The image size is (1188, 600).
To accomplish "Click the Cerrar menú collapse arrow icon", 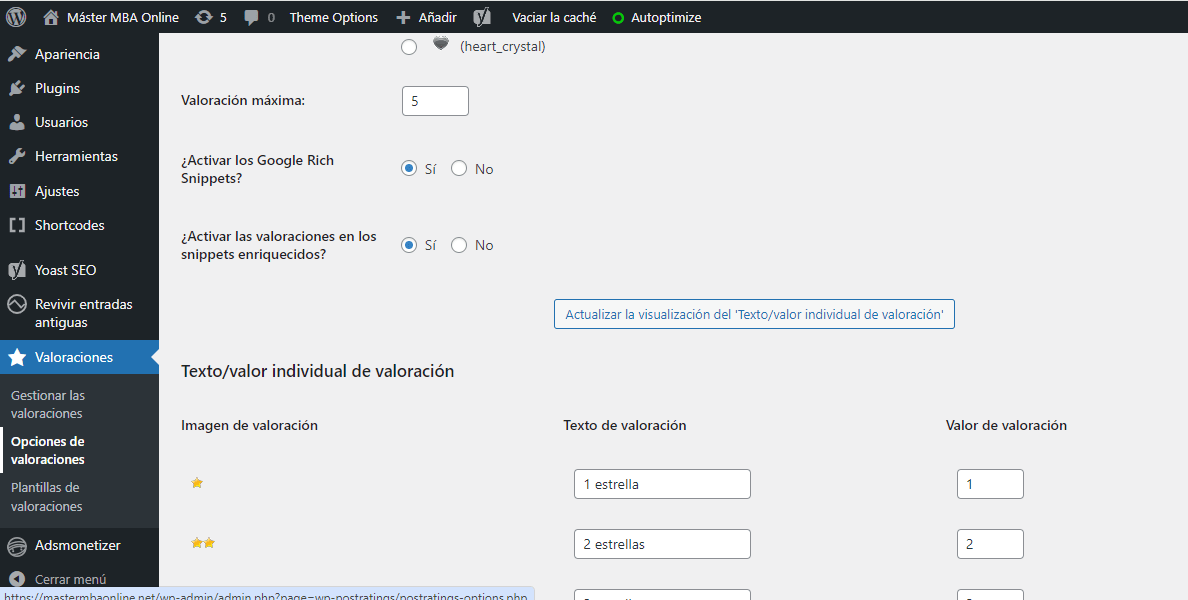I will [x=17, y=580].
